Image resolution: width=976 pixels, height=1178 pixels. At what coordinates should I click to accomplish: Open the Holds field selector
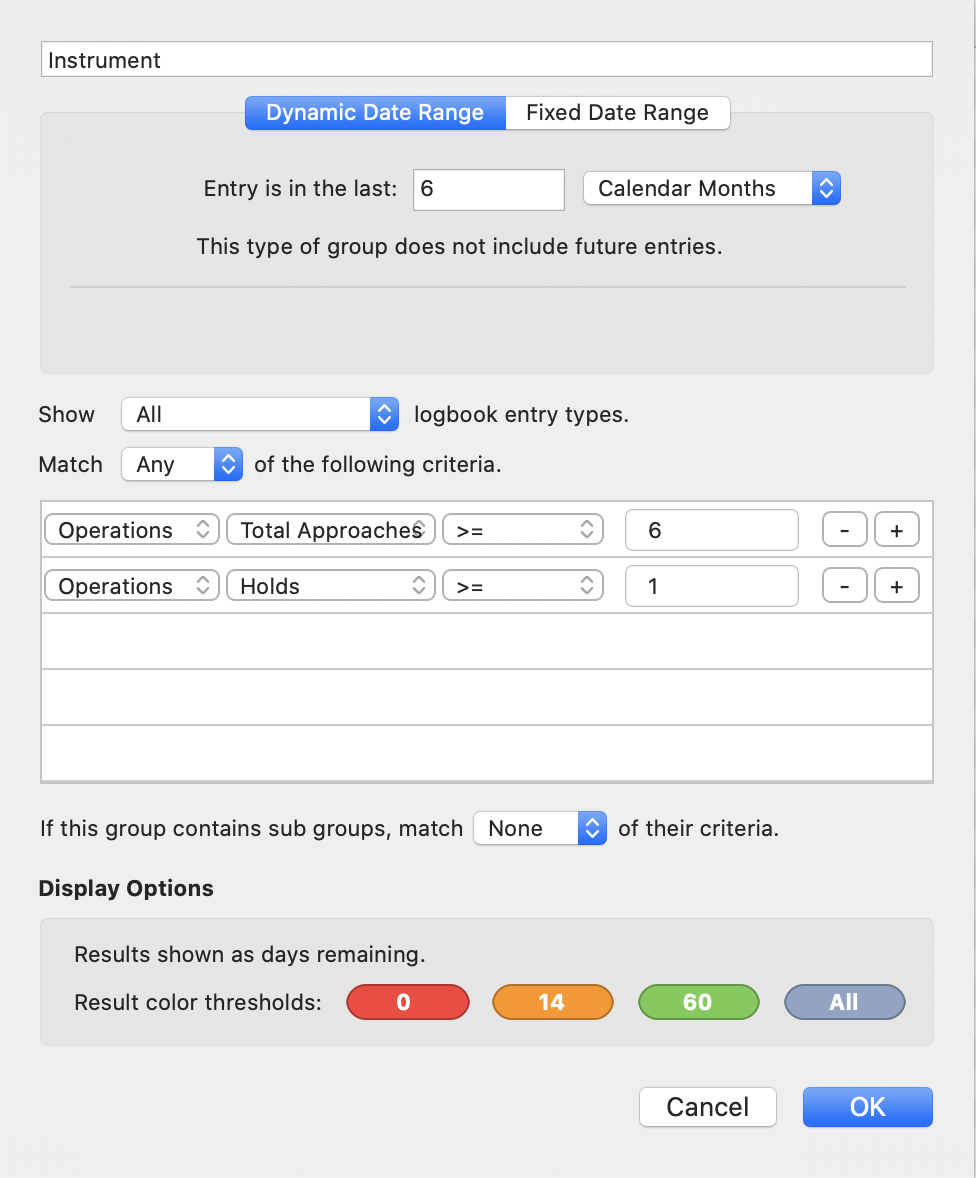[x=331, y=586]
